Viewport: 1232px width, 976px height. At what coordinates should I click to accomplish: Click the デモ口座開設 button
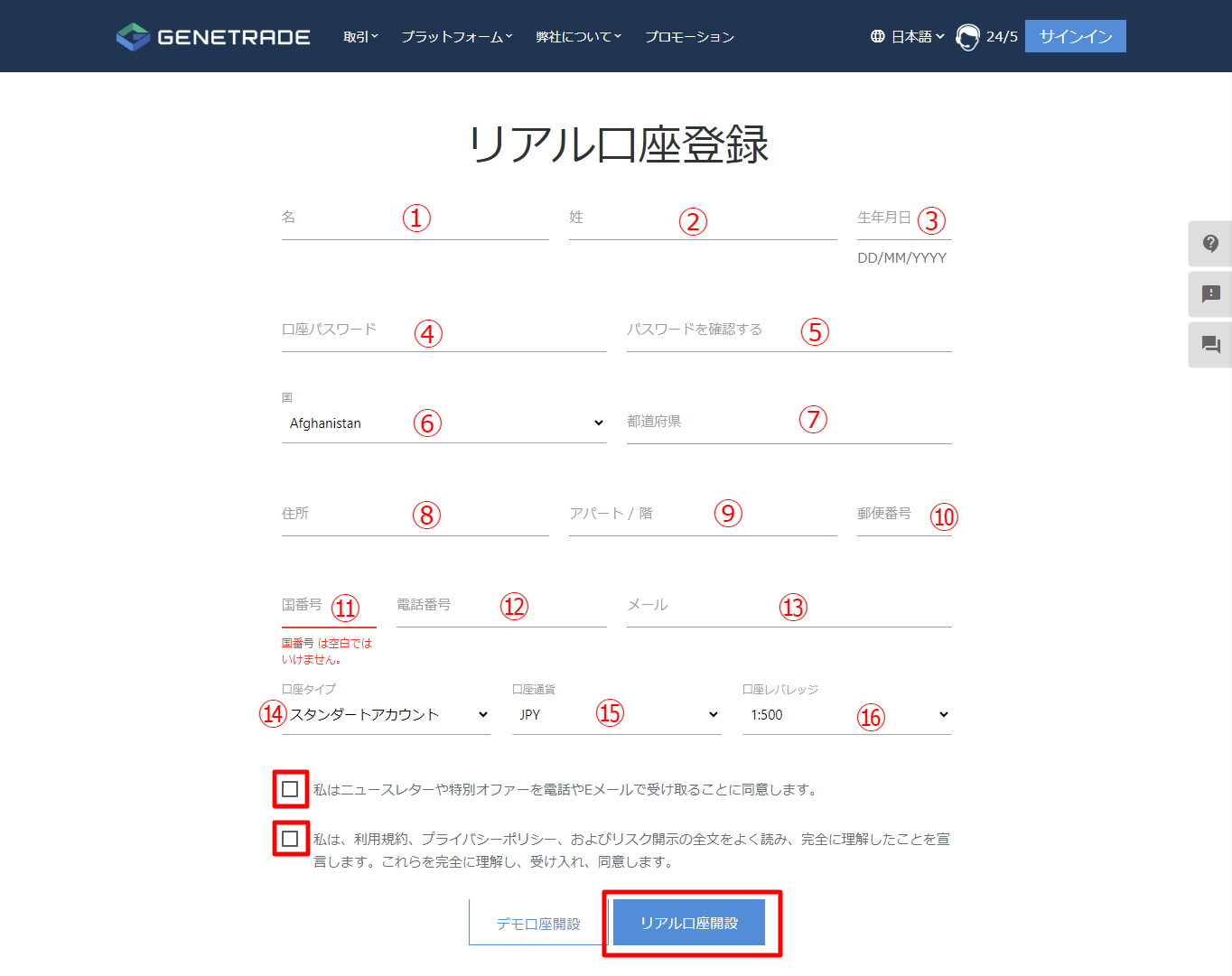[x=538, y=923]
